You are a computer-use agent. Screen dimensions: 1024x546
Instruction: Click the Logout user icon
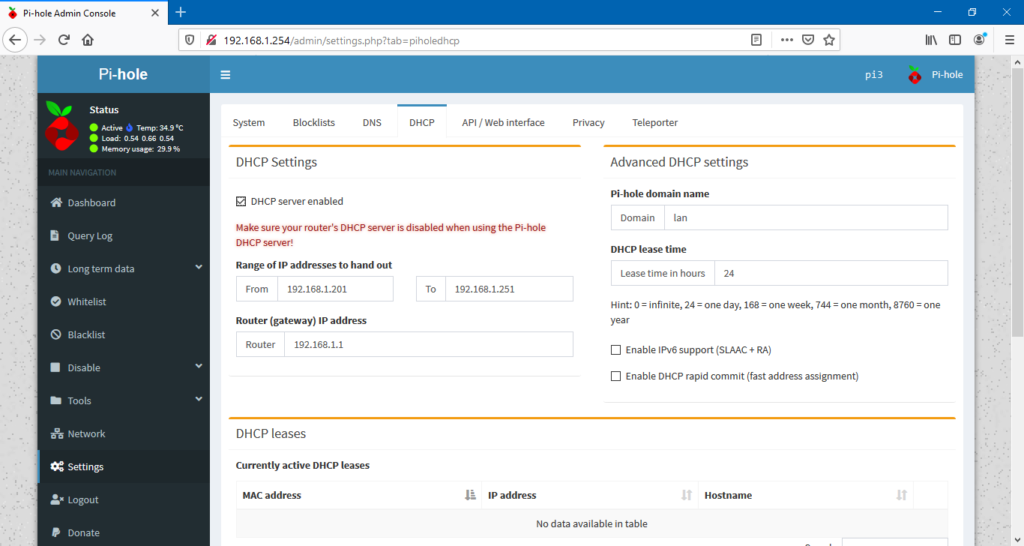[x=56, y=500]
